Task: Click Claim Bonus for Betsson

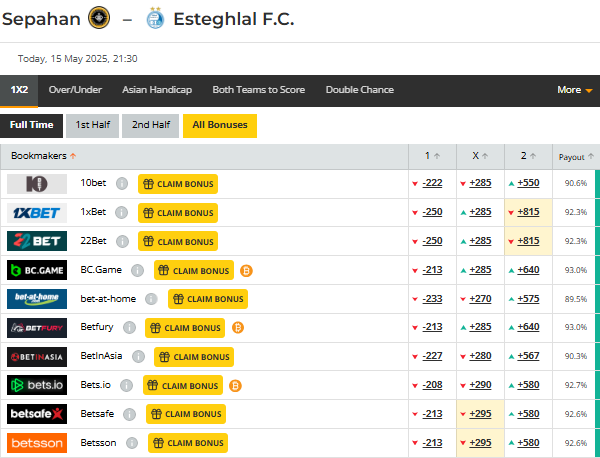Action: tap(188, 443)
